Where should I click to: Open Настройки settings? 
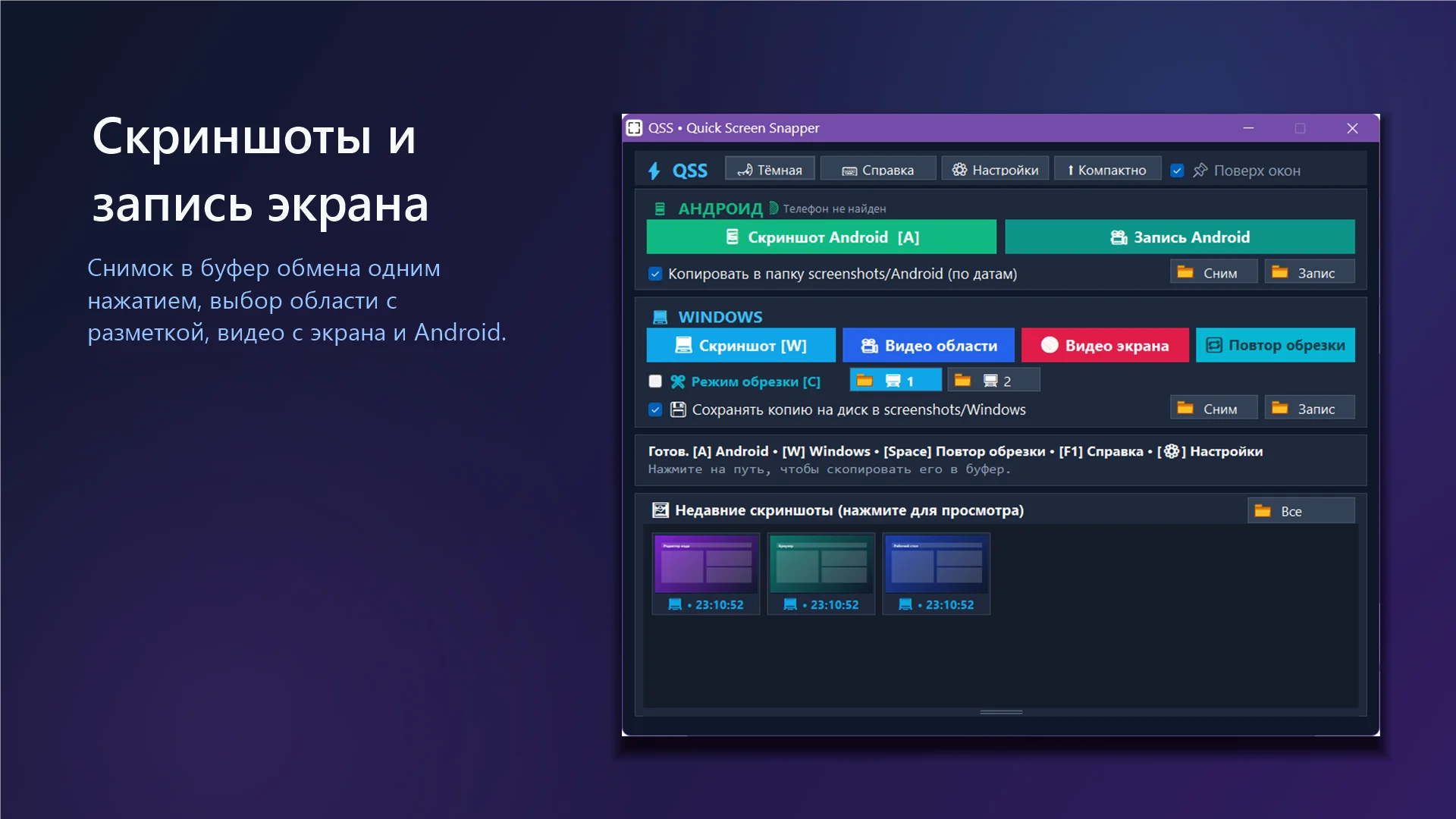pyautogui.click(x=995, y=169)
